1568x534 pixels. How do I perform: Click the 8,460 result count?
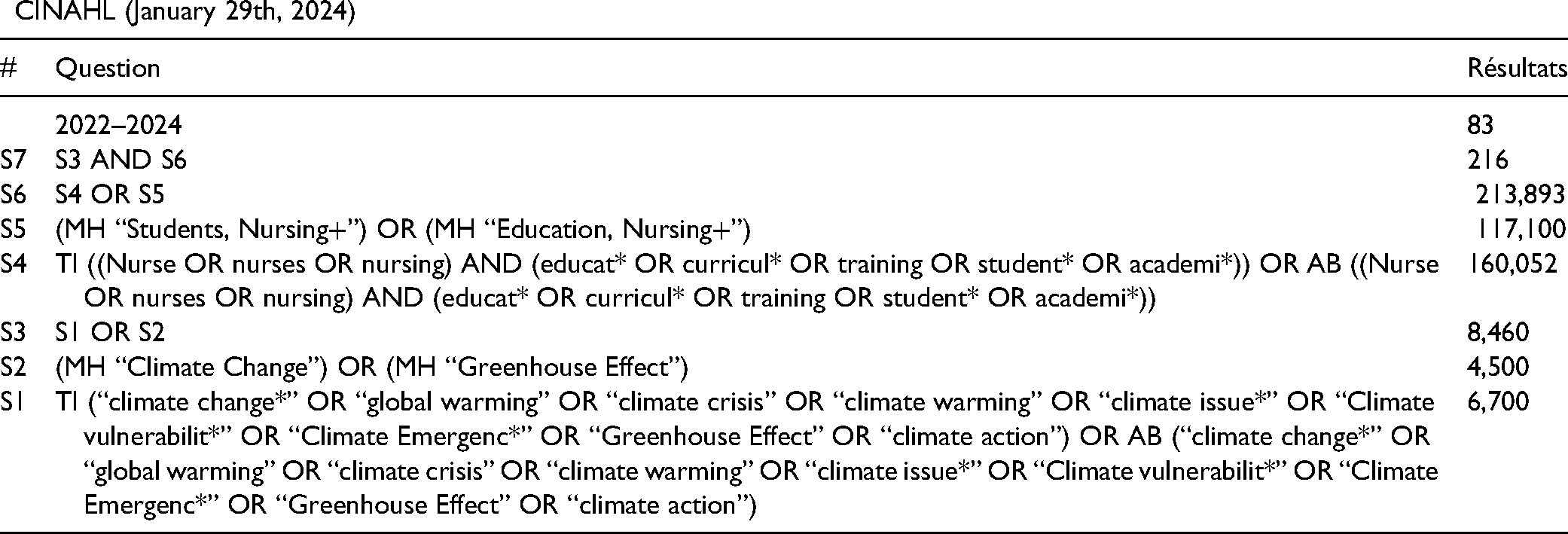1498,332
